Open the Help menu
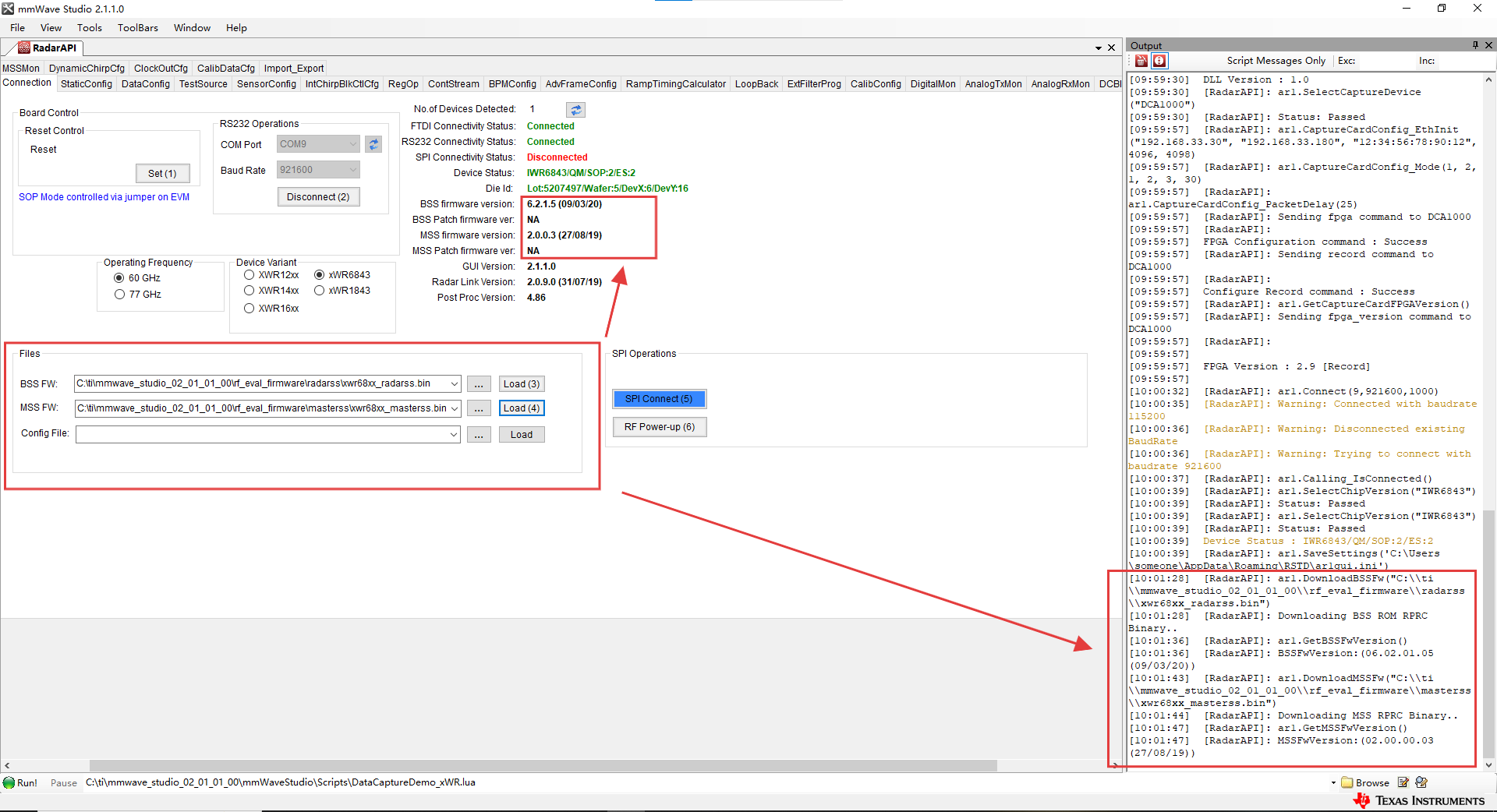Screen dimensions: 1497x812 (236, 28)
